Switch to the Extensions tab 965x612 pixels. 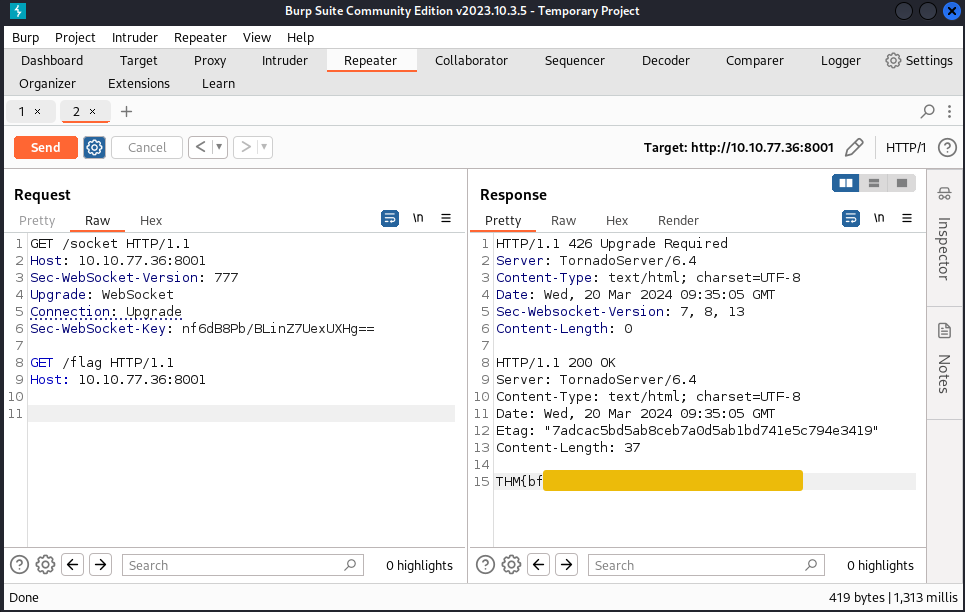point(139,83)
